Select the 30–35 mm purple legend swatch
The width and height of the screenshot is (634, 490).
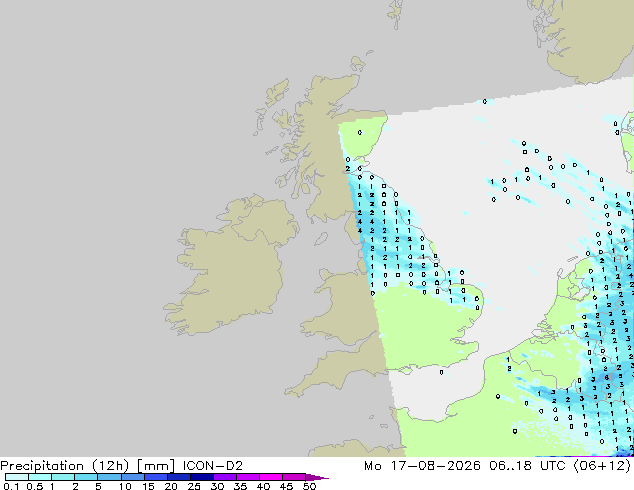pos(224,477)
